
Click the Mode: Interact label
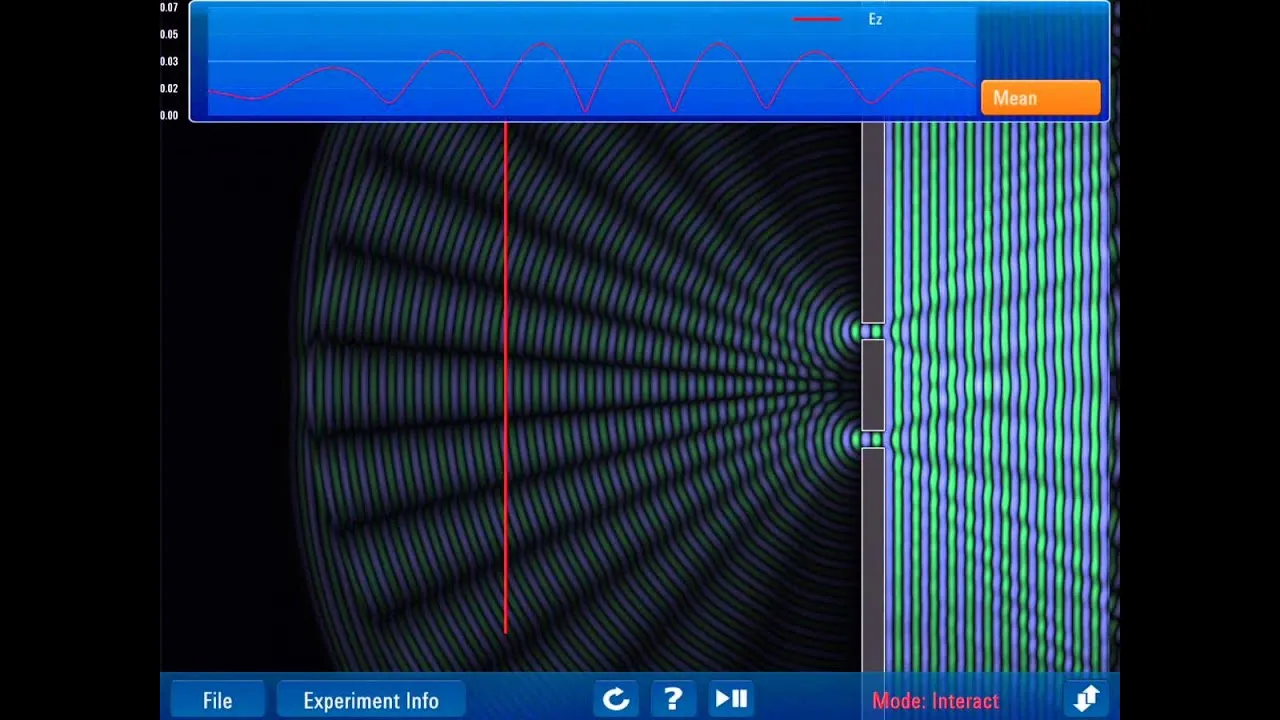pyautogui.click(x=935, y=701)
